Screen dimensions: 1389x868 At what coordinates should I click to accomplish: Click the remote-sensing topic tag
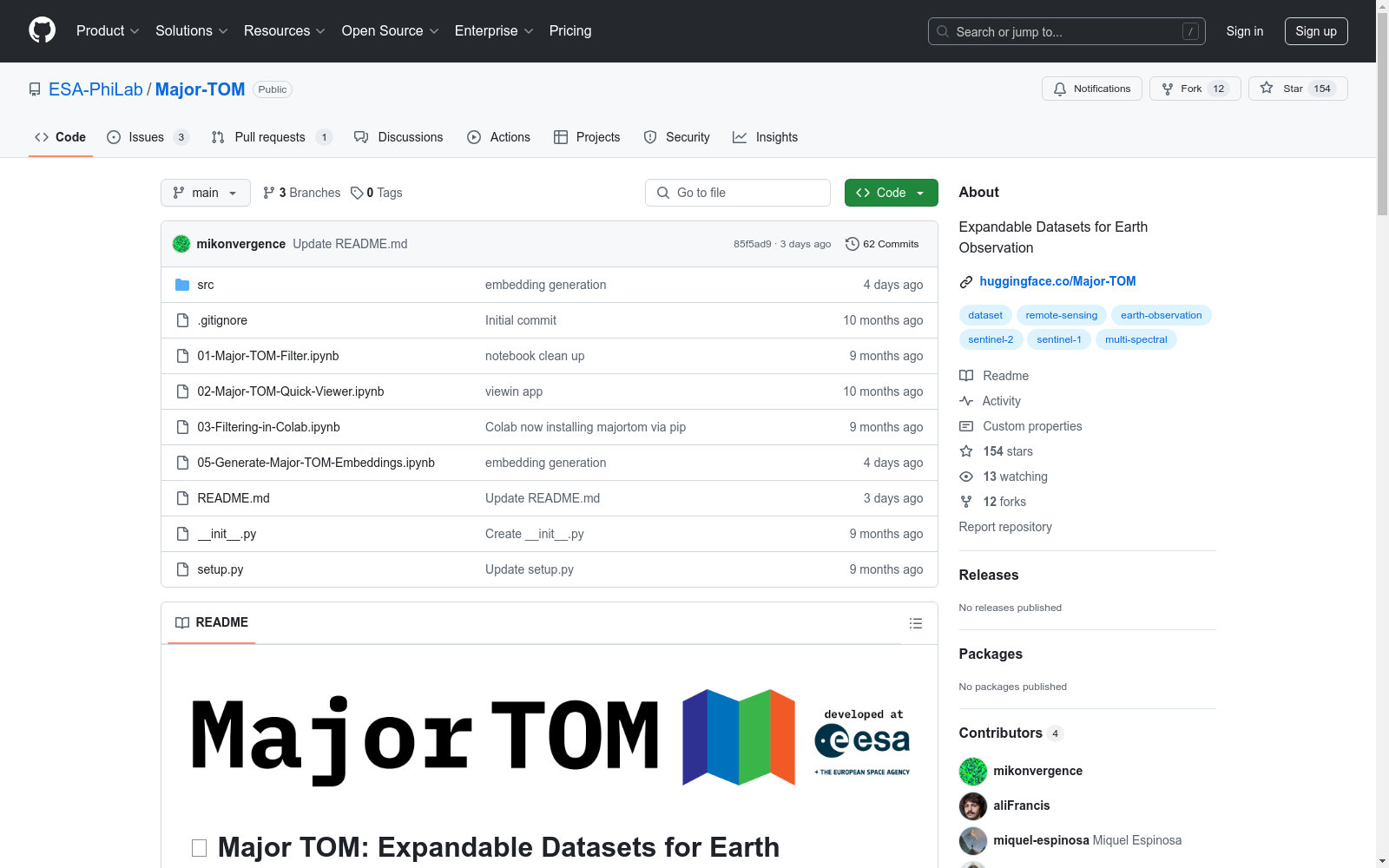pos(1062,315)
